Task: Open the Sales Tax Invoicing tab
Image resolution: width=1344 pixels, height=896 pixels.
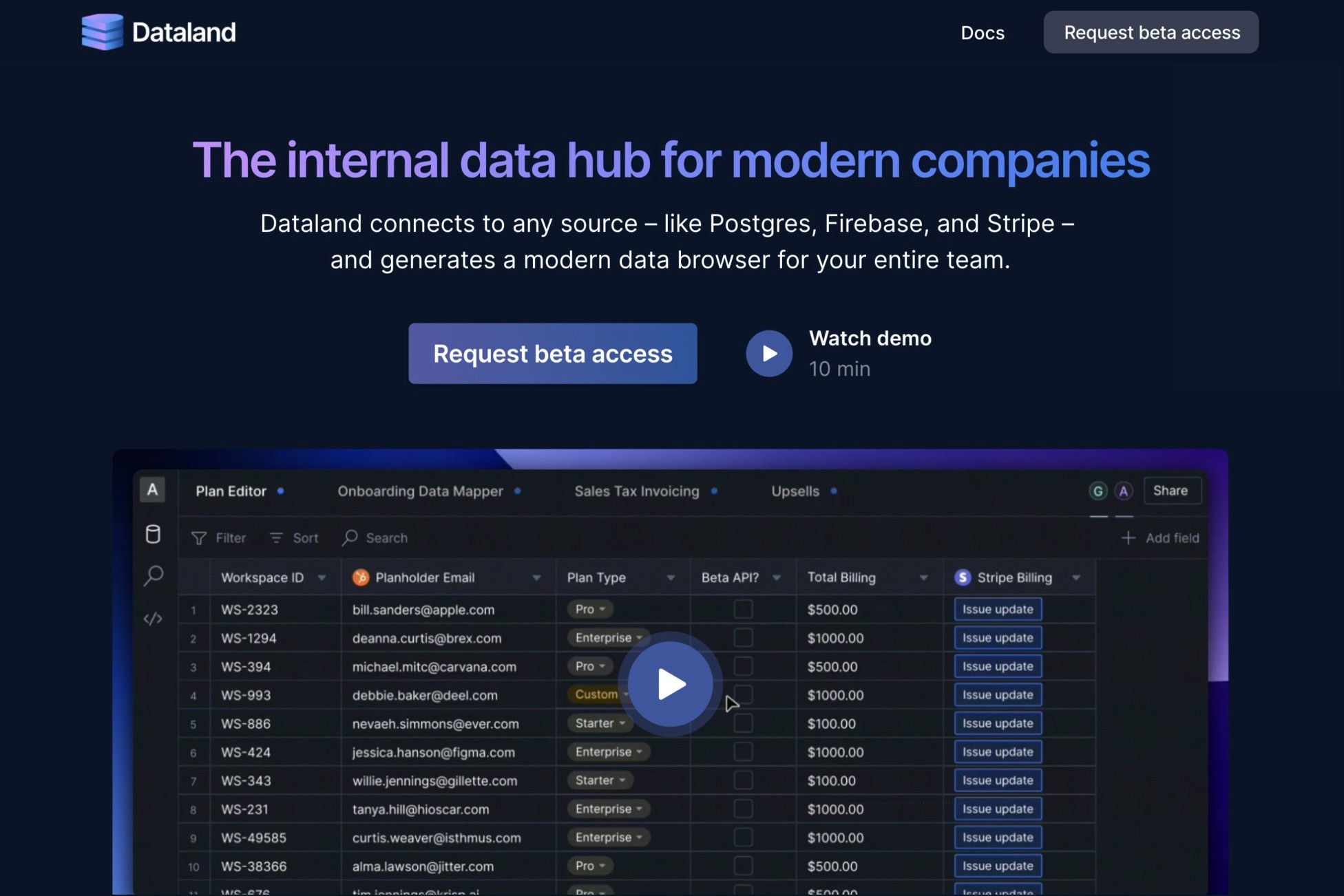Action: [x=637, y=491]
